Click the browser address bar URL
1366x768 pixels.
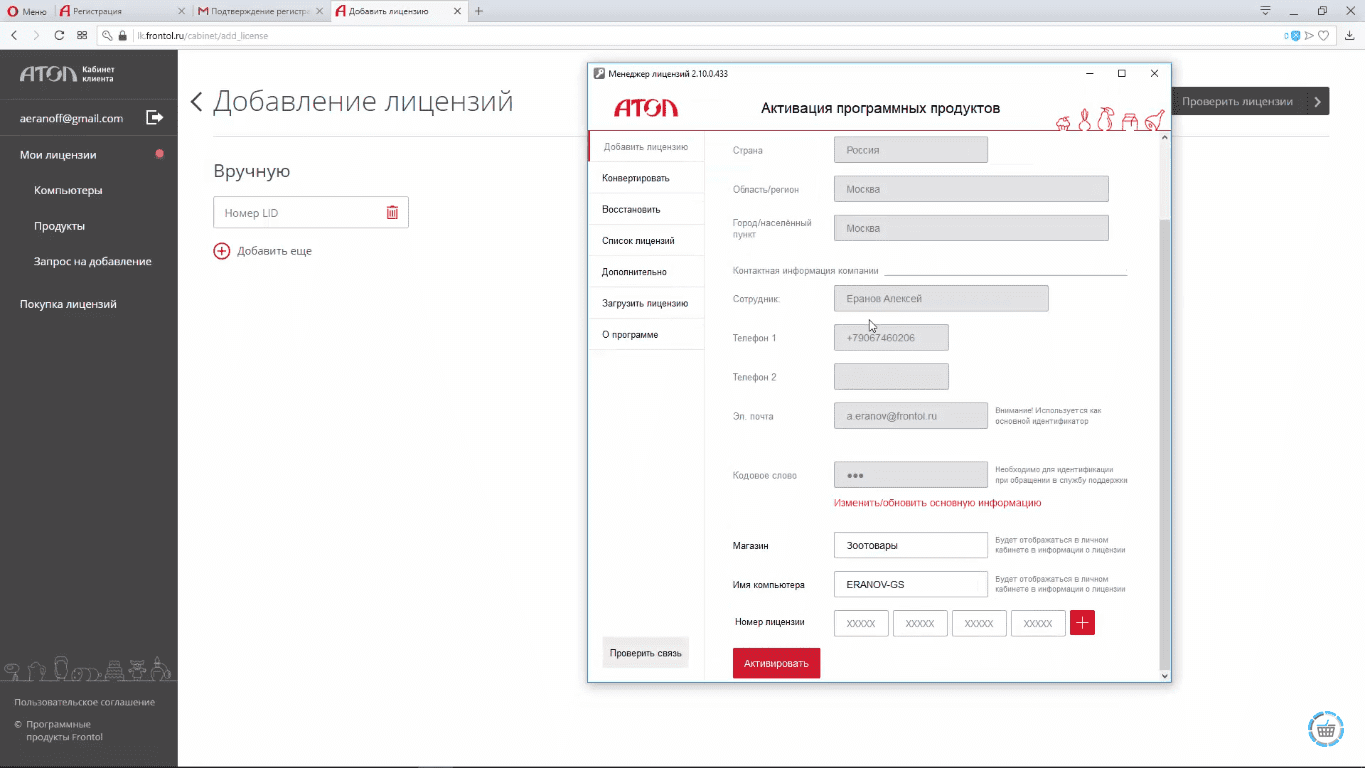[203, 35]
